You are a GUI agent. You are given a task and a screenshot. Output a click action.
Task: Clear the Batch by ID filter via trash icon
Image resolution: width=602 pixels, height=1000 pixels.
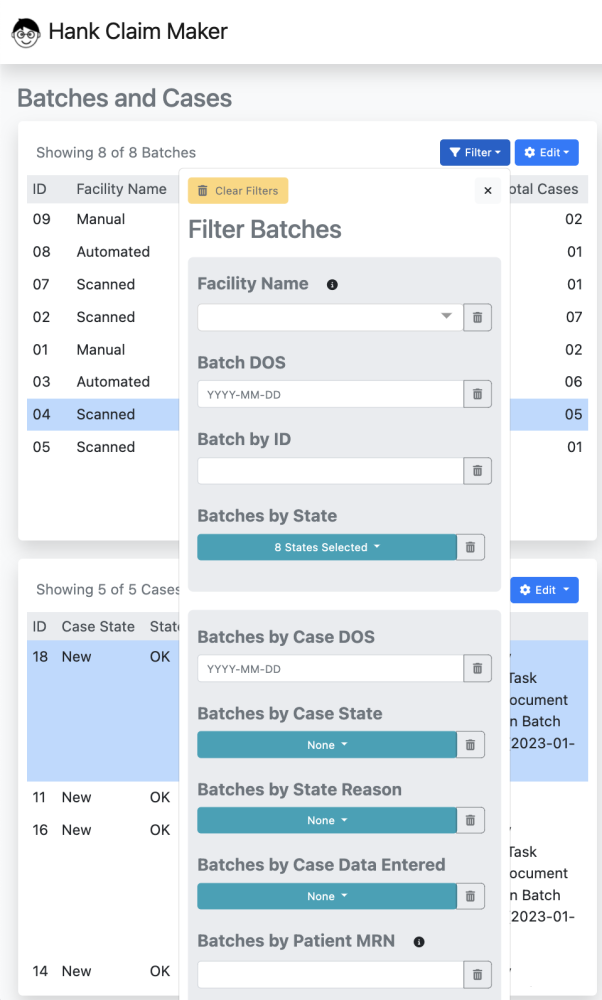coord(477,470)
